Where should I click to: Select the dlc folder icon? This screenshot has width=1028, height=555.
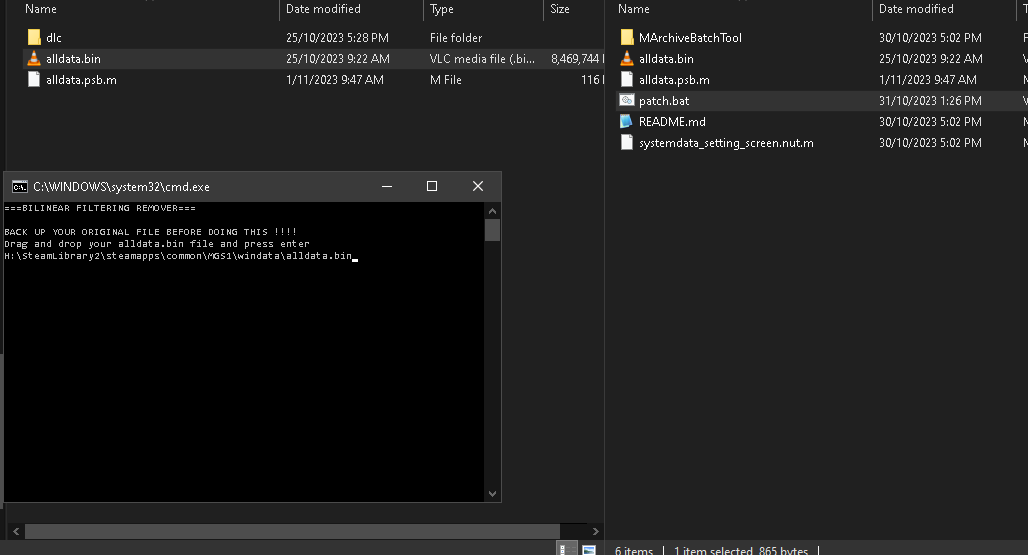point(34,37)
